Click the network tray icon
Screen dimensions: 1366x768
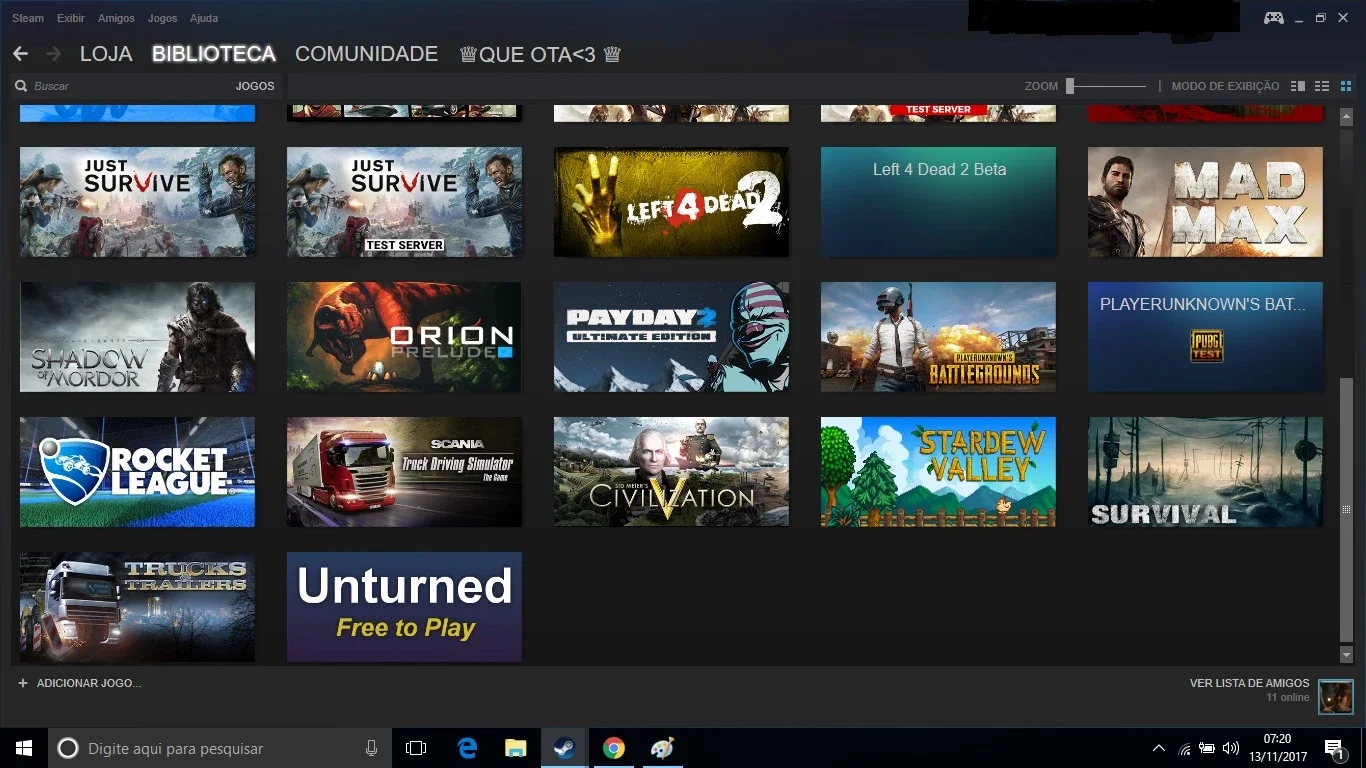[x=1185, y=748]
